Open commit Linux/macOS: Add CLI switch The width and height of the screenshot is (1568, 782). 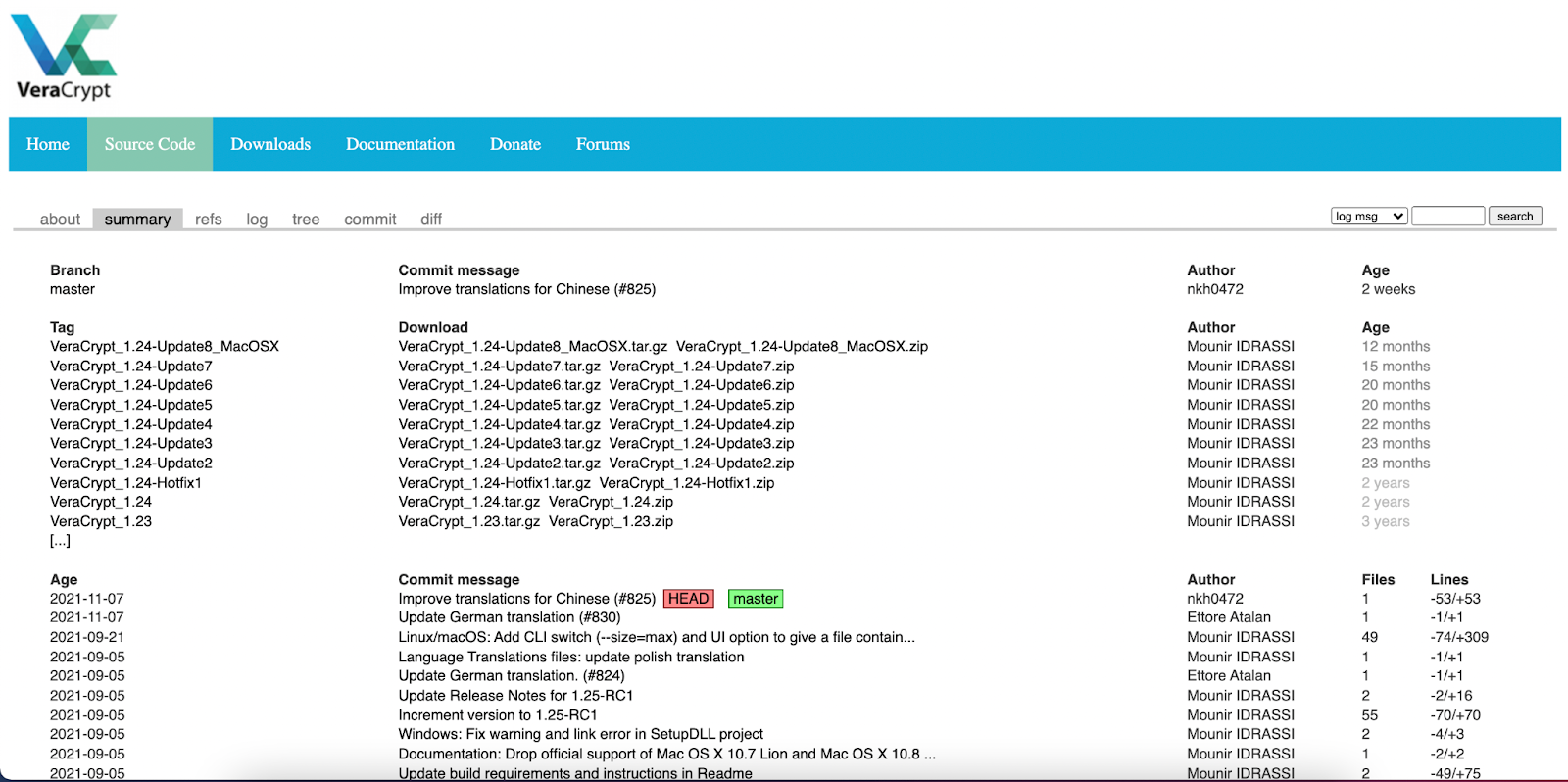click(x=657, y=637)
